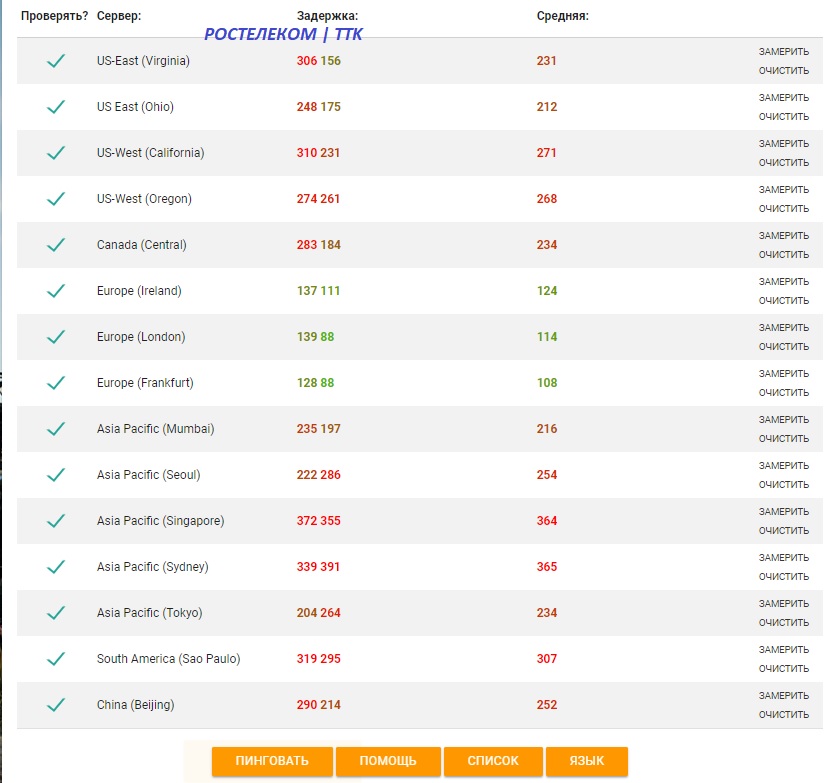Toggle the Europe (Frankfurt) checkmark

click(x=56, y=383)
